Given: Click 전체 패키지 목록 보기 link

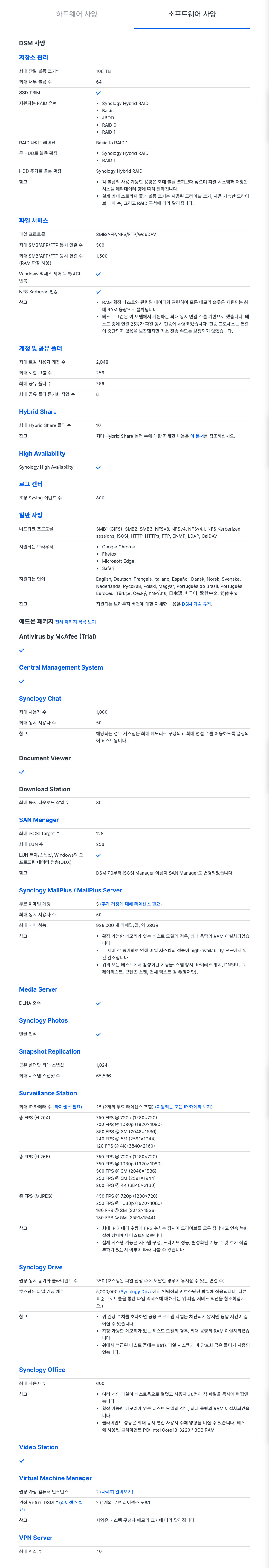Looking at the screenshot, I should 76,622.
